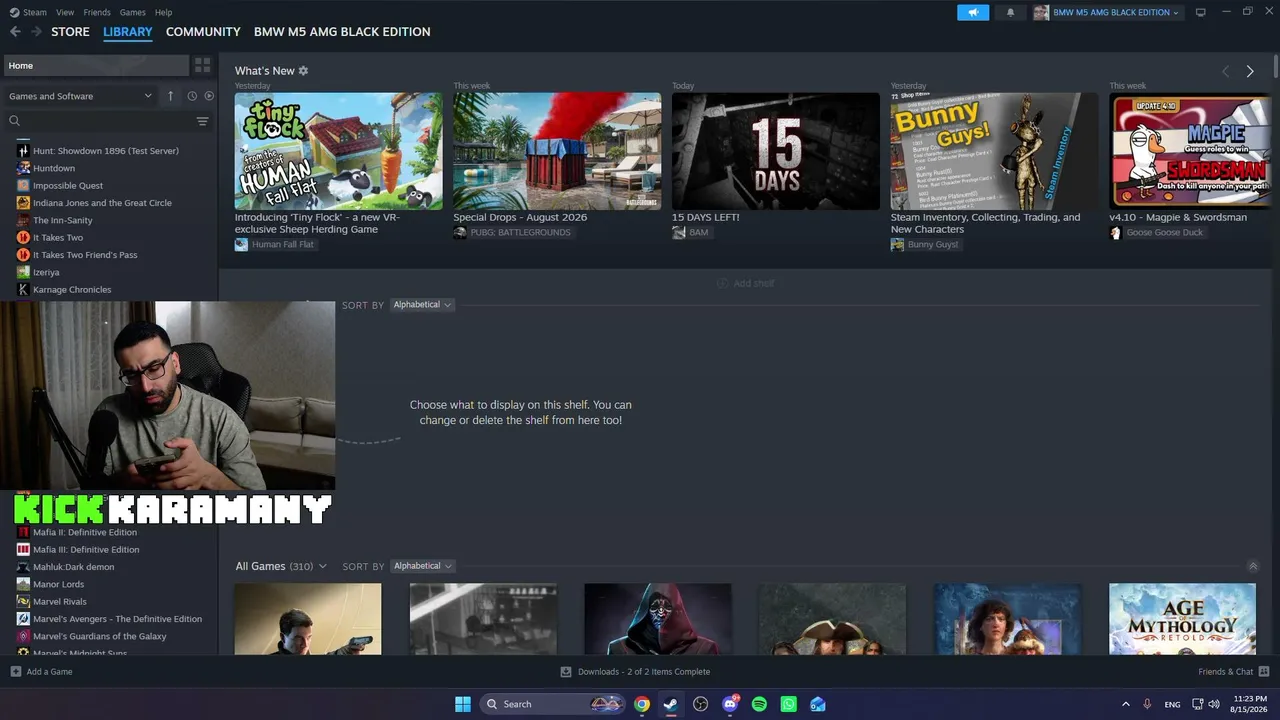Open the 15 DAYS LEFT news thumbnail

pos(776,151)
